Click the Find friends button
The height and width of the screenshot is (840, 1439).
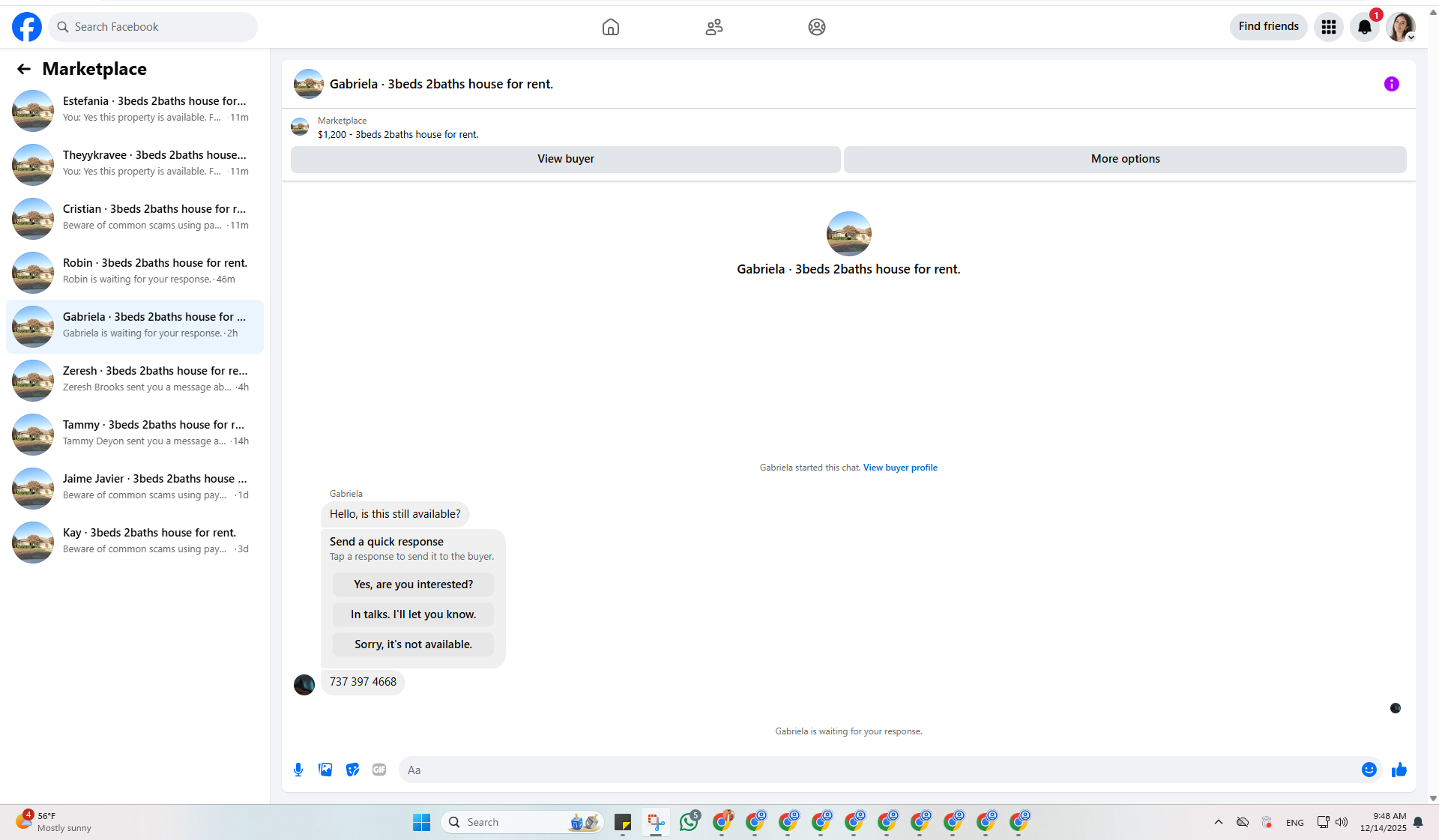point(1269,26)
